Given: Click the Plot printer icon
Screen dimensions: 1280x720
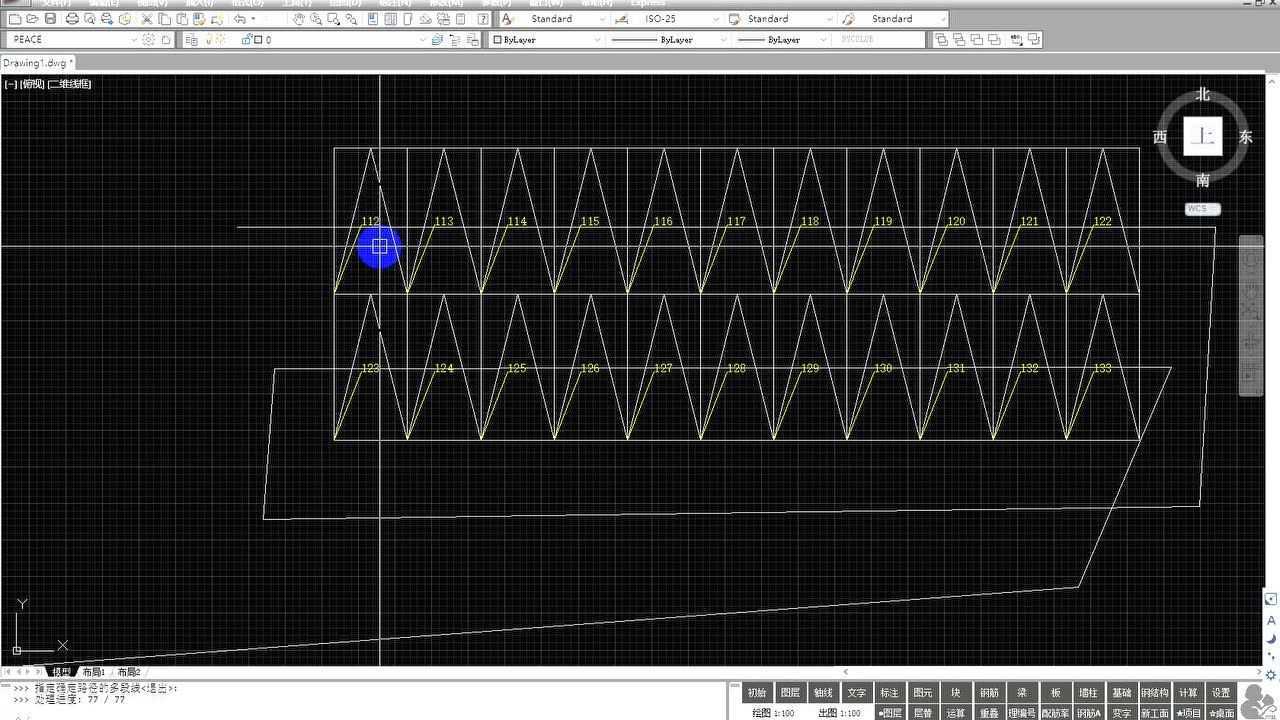Looking at the screenshot, I should point(72,19).
